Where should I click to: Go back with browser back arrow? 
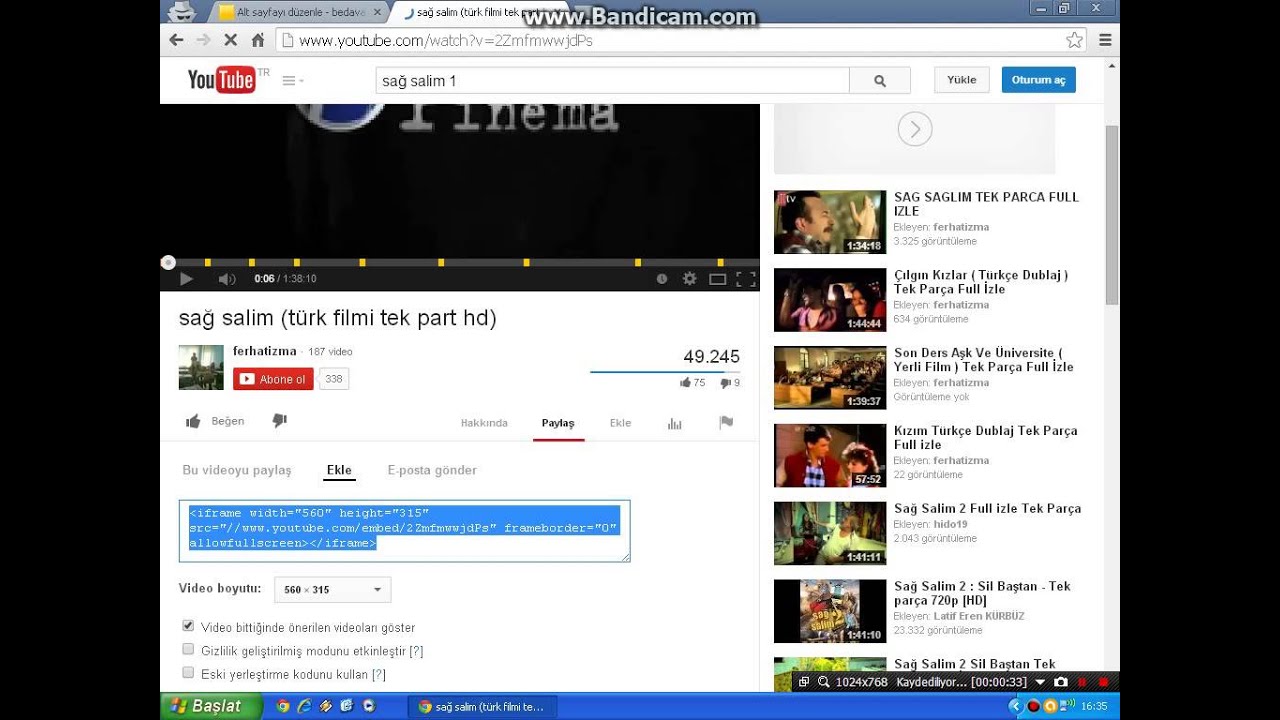(x=177, y=40)
